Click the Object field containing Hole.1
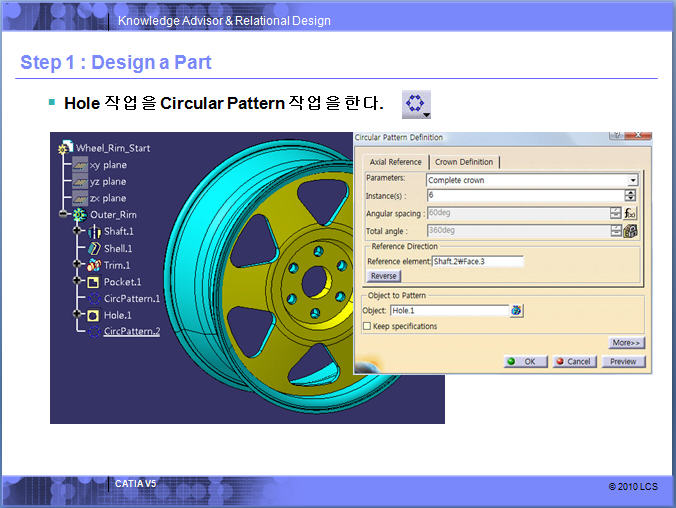 pos(449,310)
